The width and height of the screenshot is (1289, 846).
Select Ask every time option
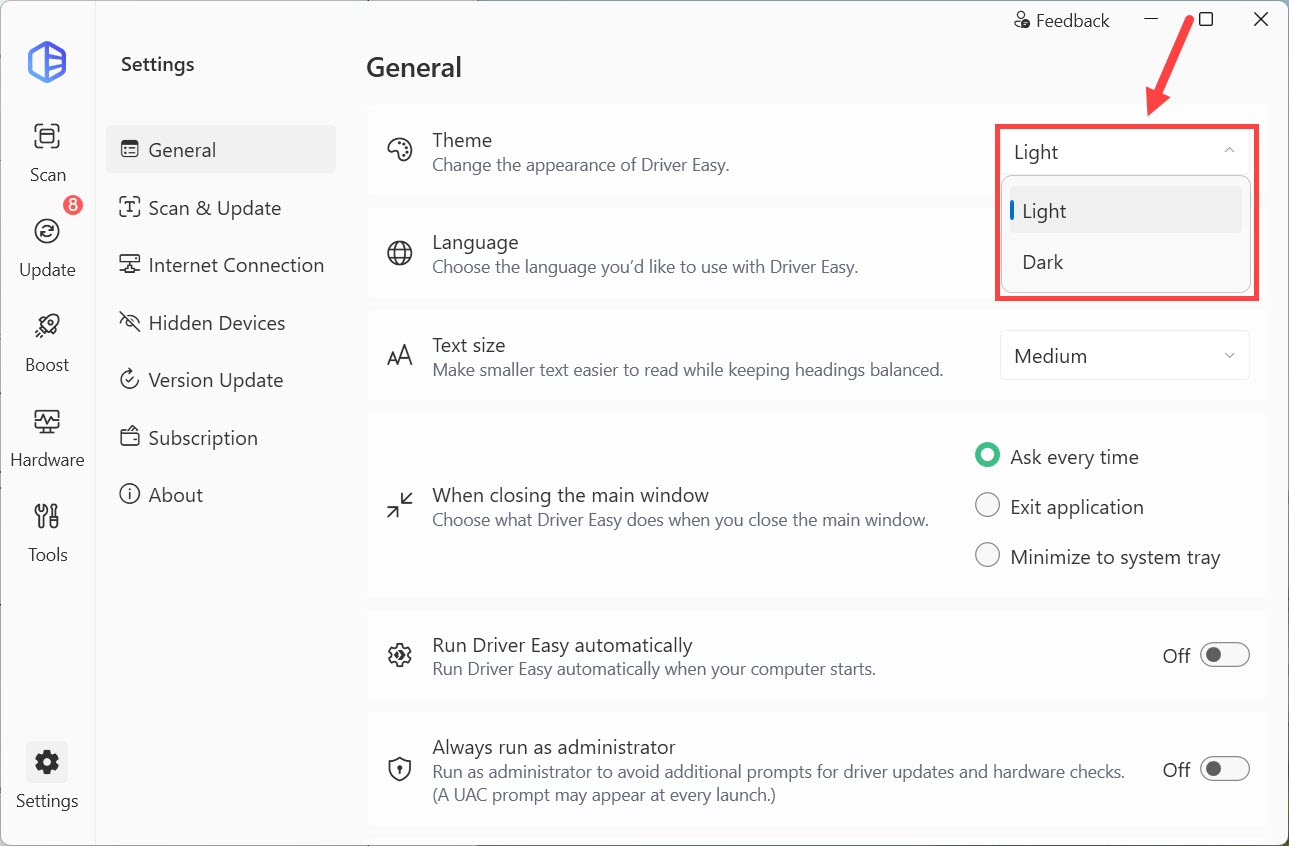1057,456
